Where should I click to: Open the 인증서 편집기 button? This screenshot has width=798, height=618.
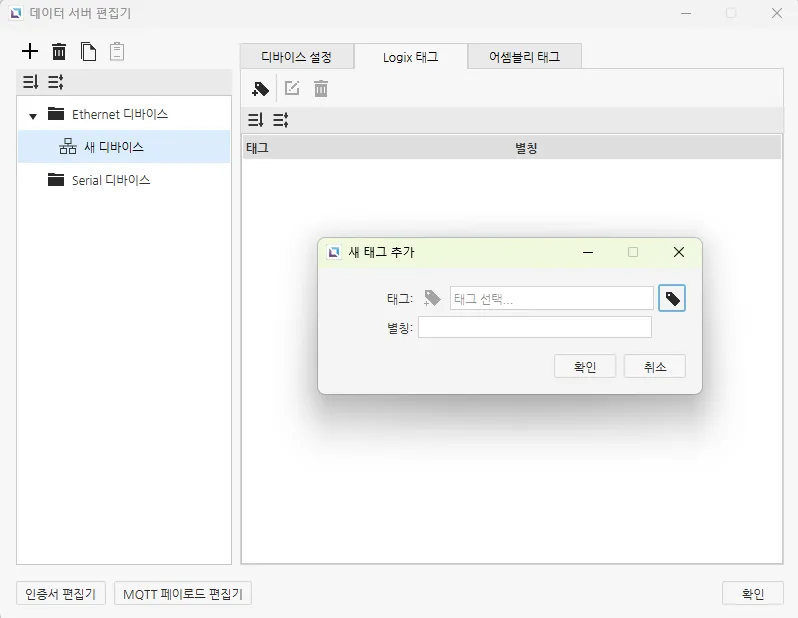pos(61,594)
